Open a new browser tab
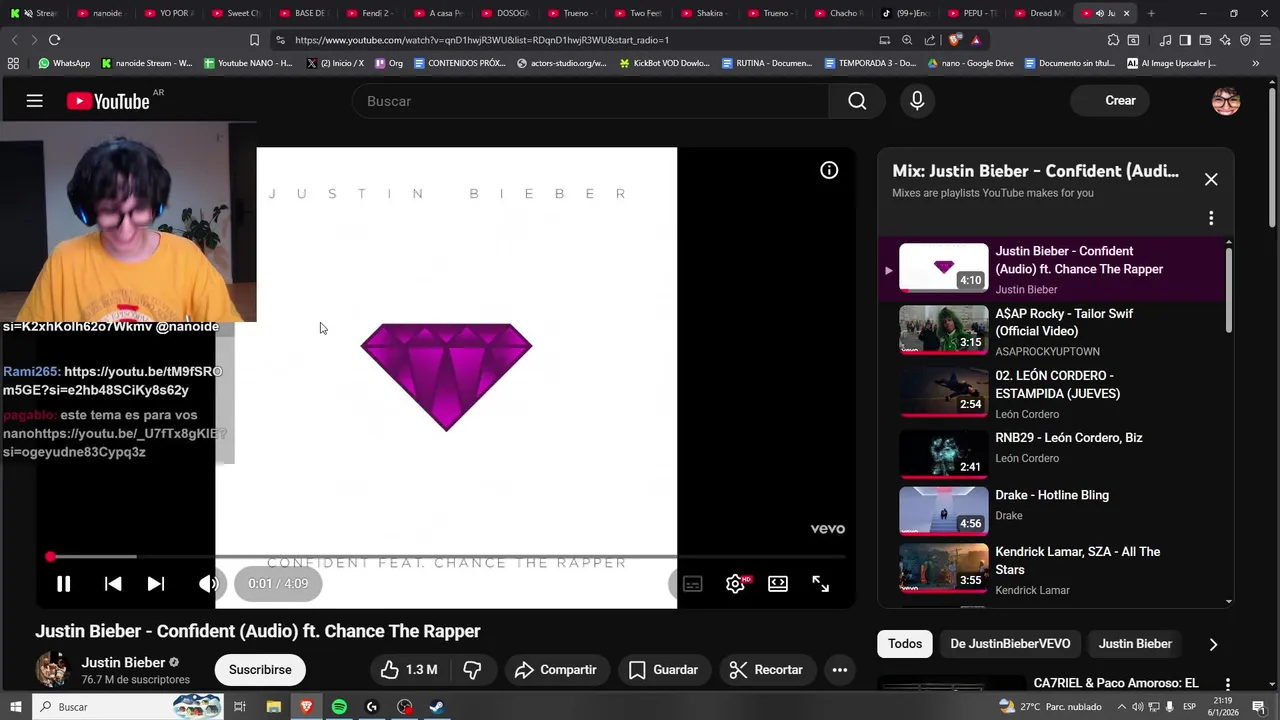 tap(1151, 13)
